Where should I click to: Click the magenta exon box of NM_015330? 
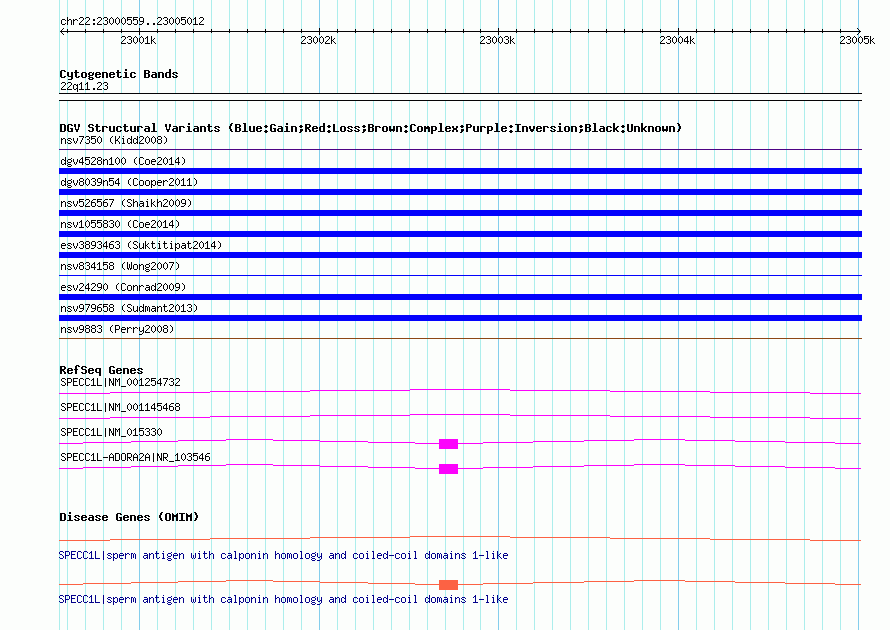pos(448,444)
